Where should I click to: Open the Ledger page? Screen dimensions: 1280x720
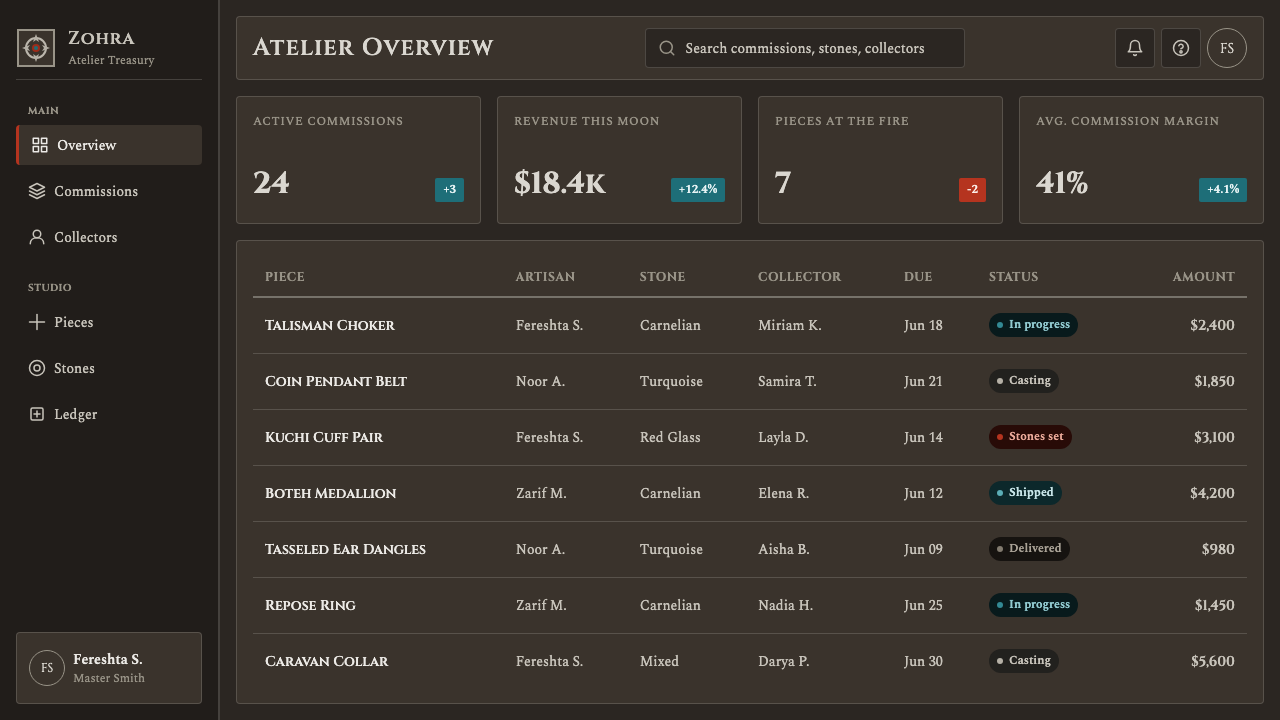[109, 414]
